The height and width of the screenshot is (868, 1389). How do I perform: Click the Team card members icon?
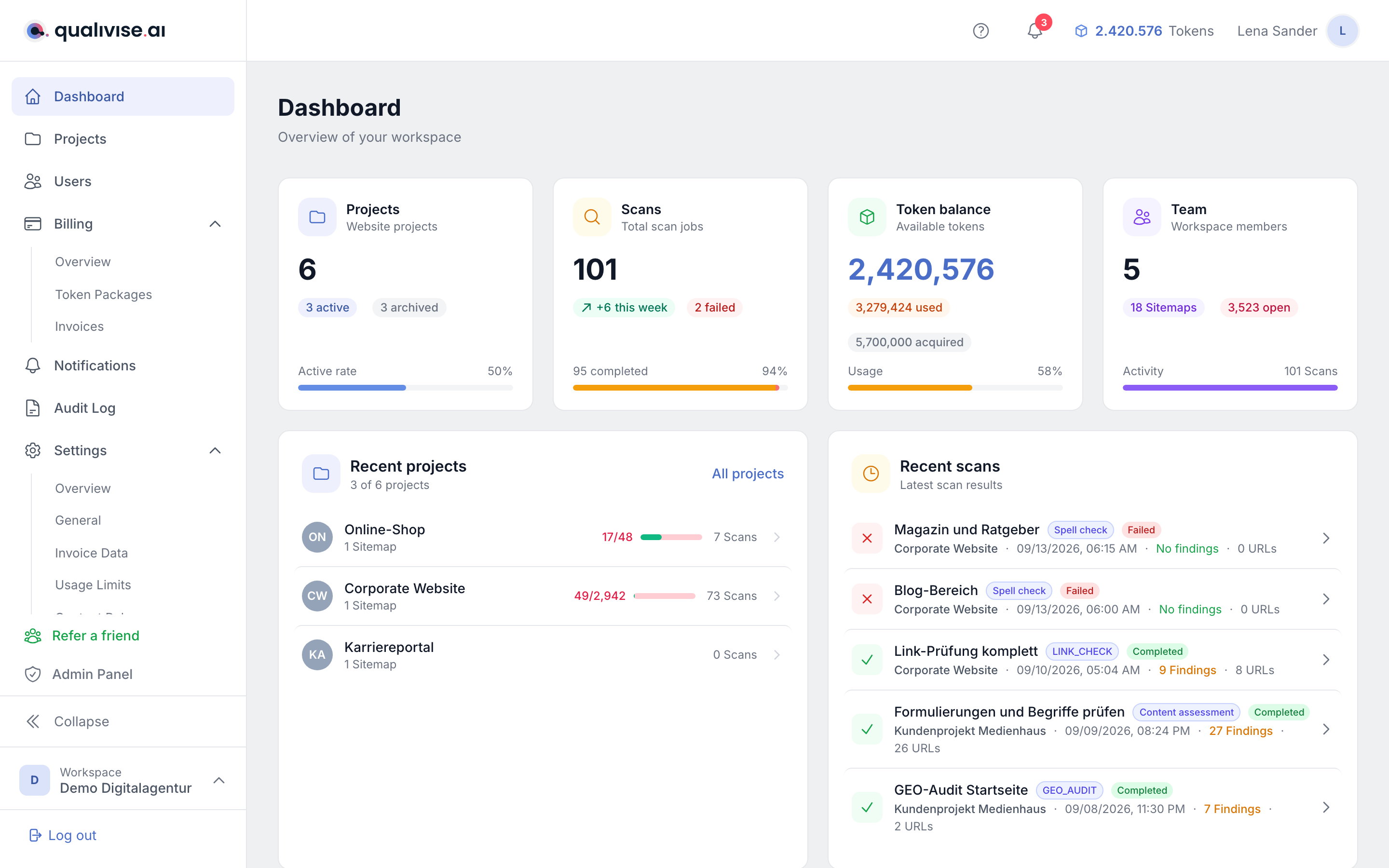click(1142, 217)
